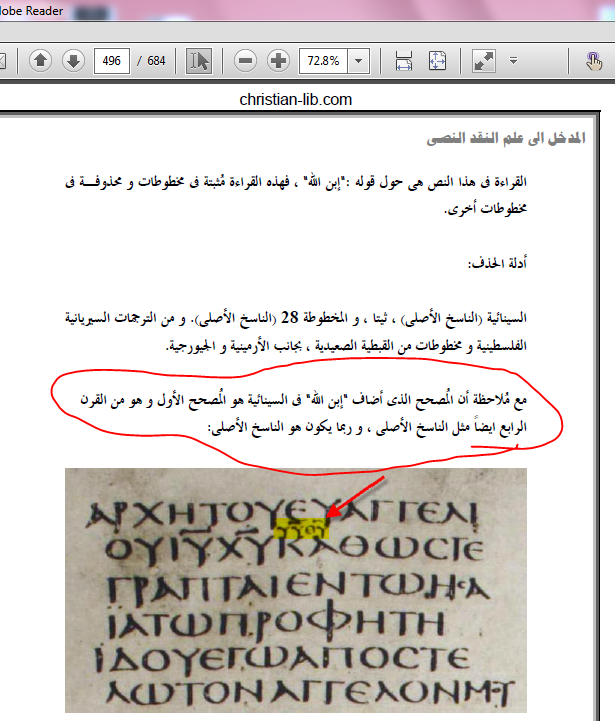Viewport: 615px width, 721px height.
Task: Activate the Select tool cursor icon
Action: pos(199,61)
